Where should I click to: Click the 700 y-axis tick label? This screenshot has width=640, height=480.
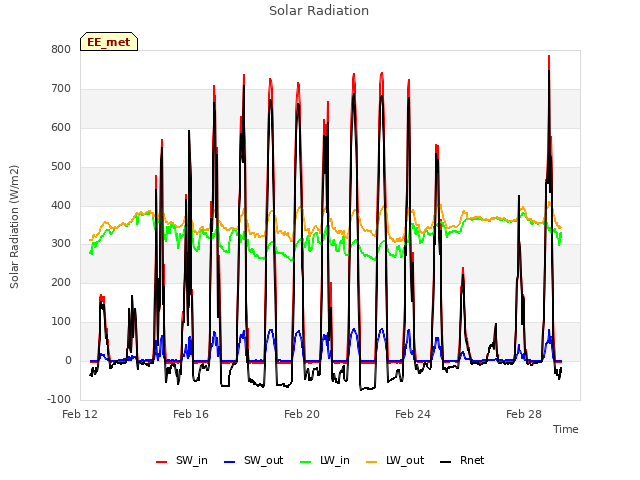click(x=61, y=89)
